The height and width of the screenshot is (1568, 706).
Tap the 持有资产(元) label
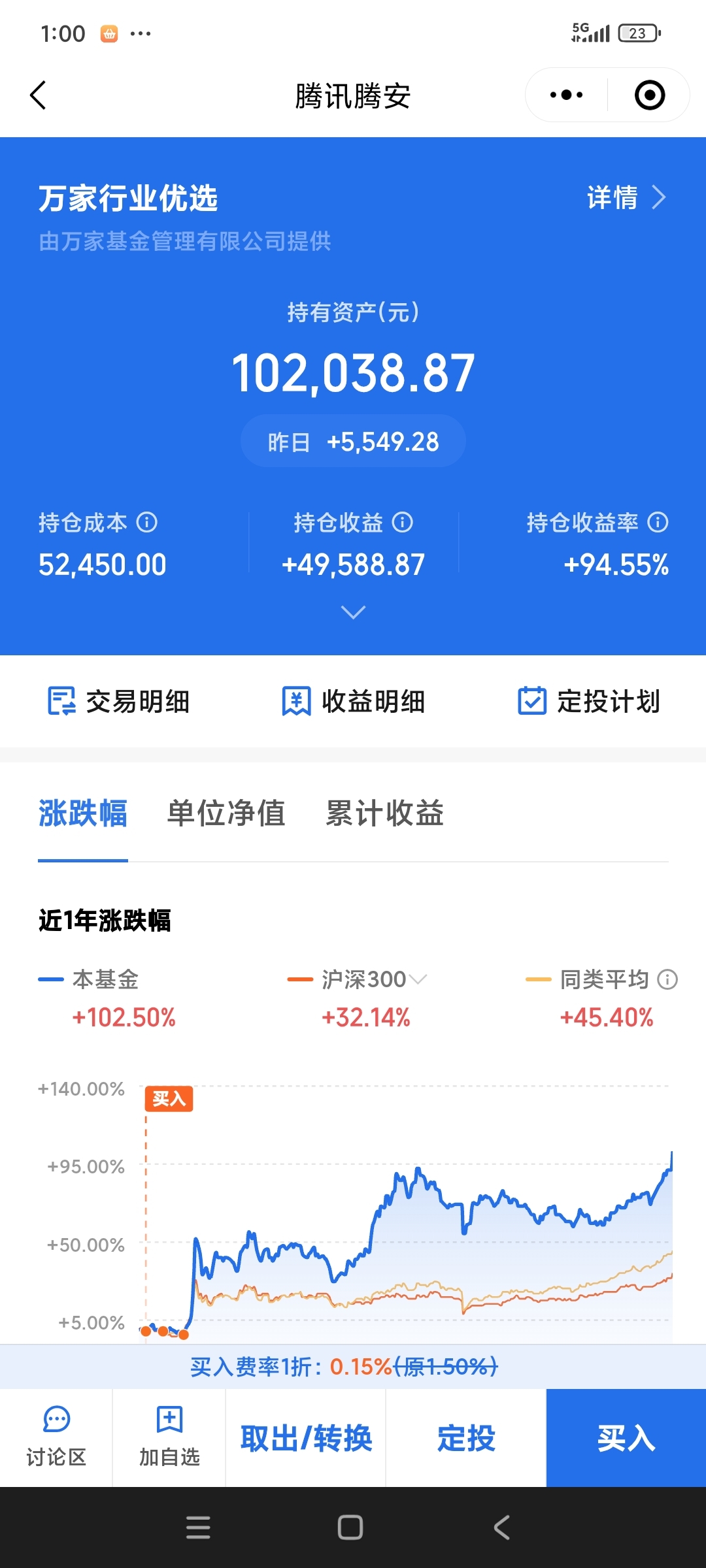click(353, 312)
